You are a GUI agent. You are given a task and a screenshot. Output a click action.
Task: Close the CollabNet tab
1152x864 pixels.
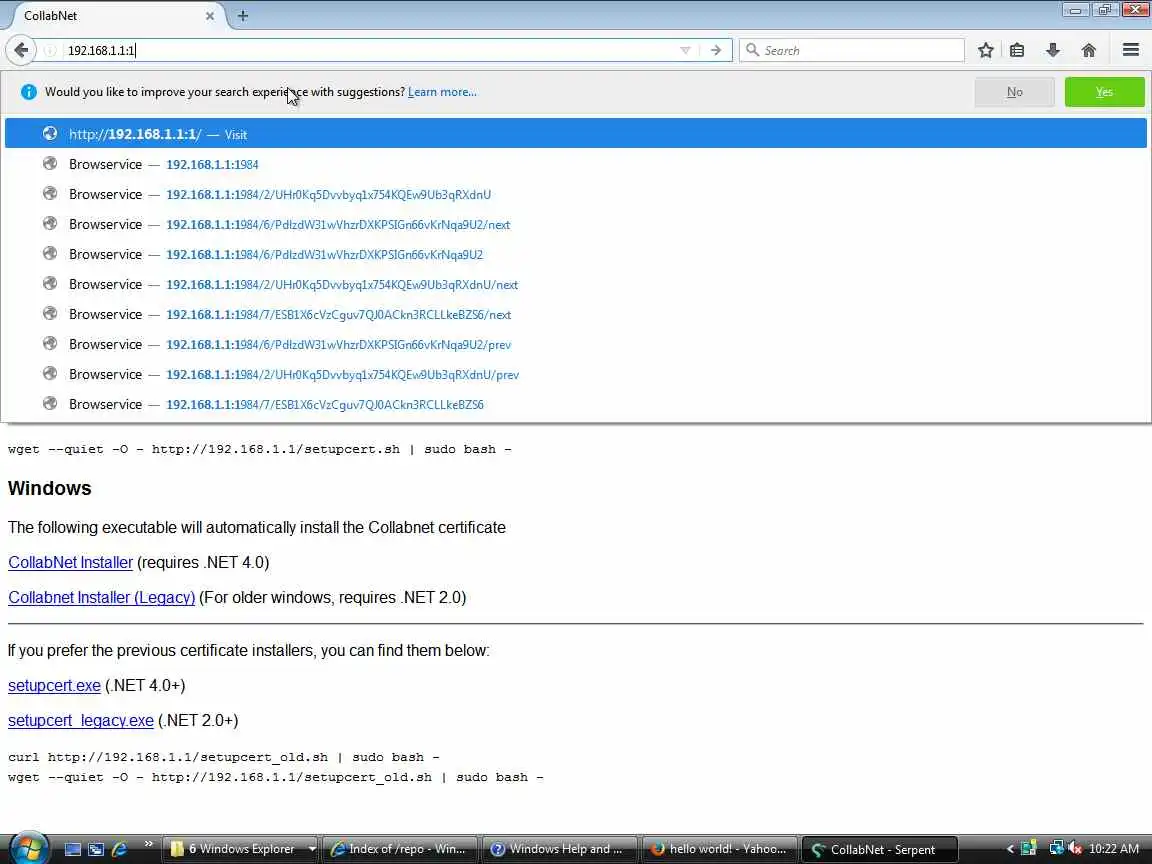coord(209,15)
